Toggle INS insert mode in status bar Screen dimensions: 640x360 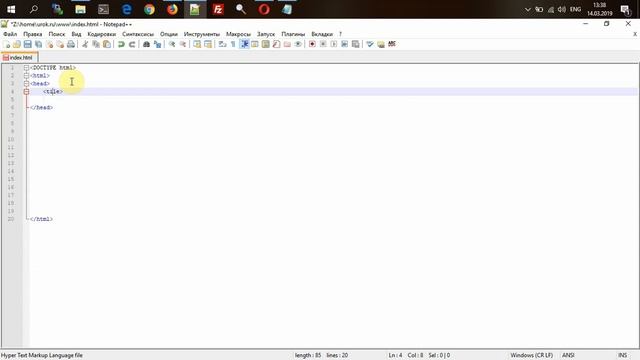click(x=622, y=356)
